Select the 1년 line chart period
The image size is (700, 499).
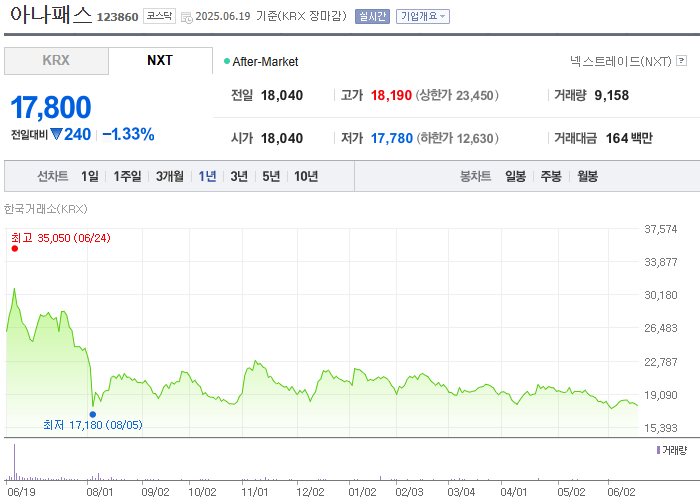tap(207, 176)
